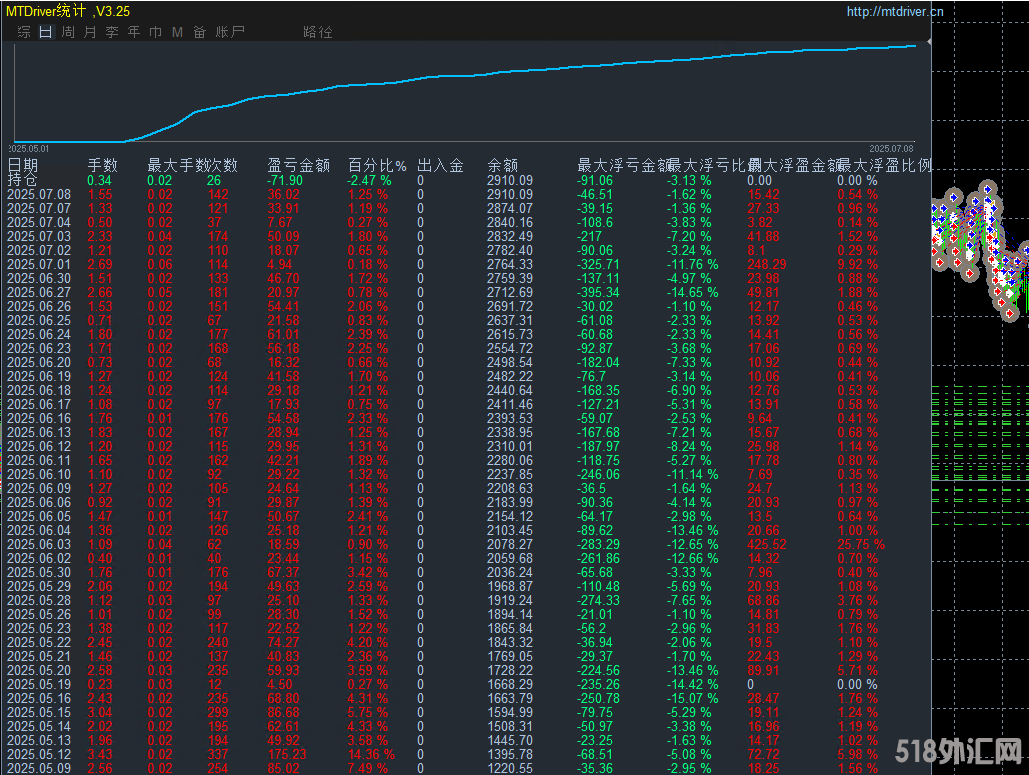Click the 425.52 max floating profit
Screen dimensions: 1029x775
tap(766, 545)
